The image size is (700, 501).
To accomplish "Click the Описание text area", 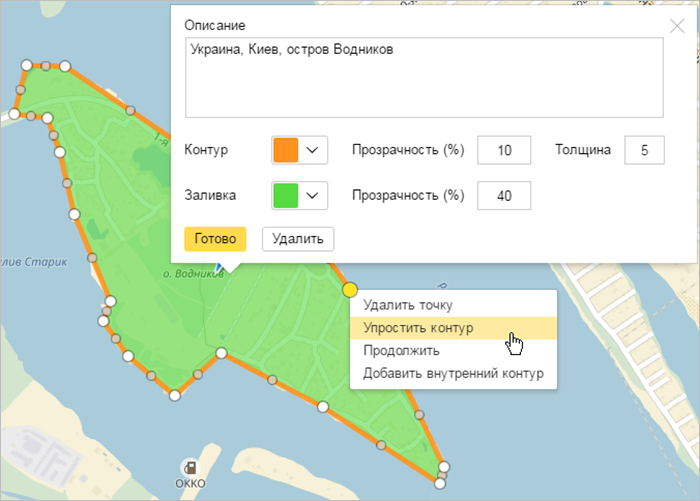I will 423,78.
